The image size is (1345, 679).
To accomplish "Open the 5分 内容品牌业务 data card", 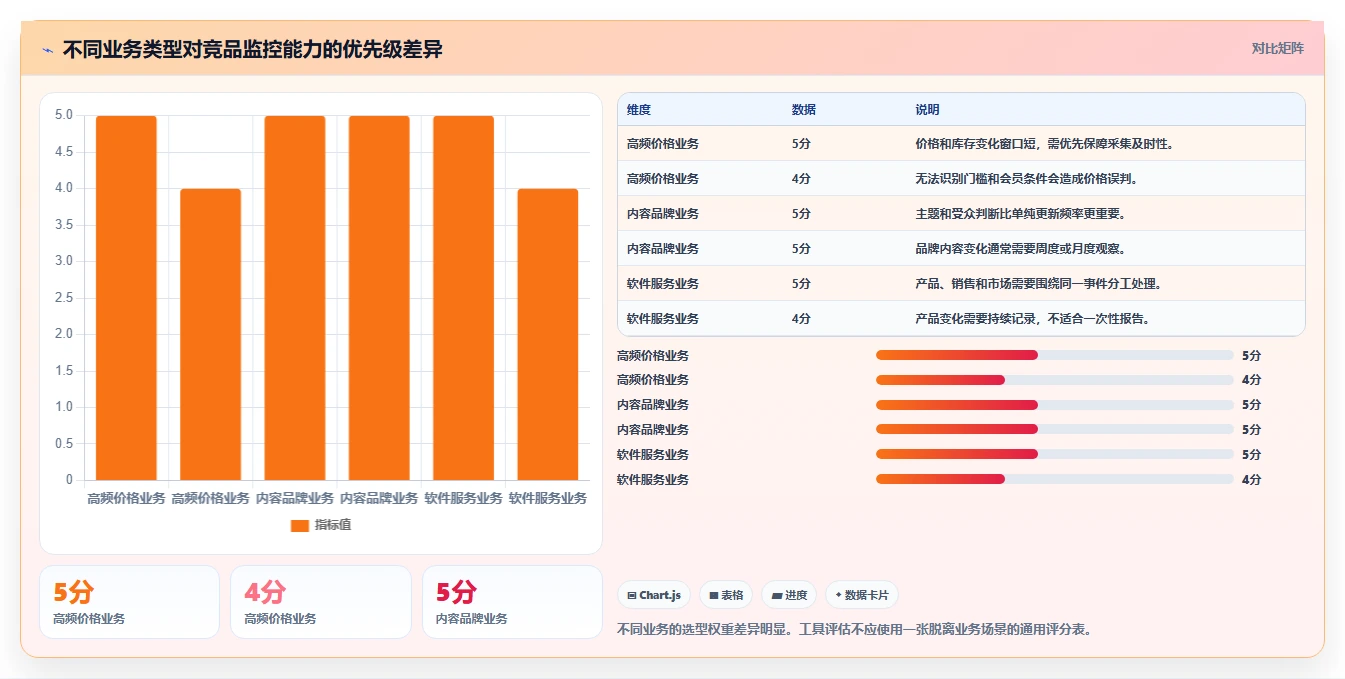I will 512,602.
